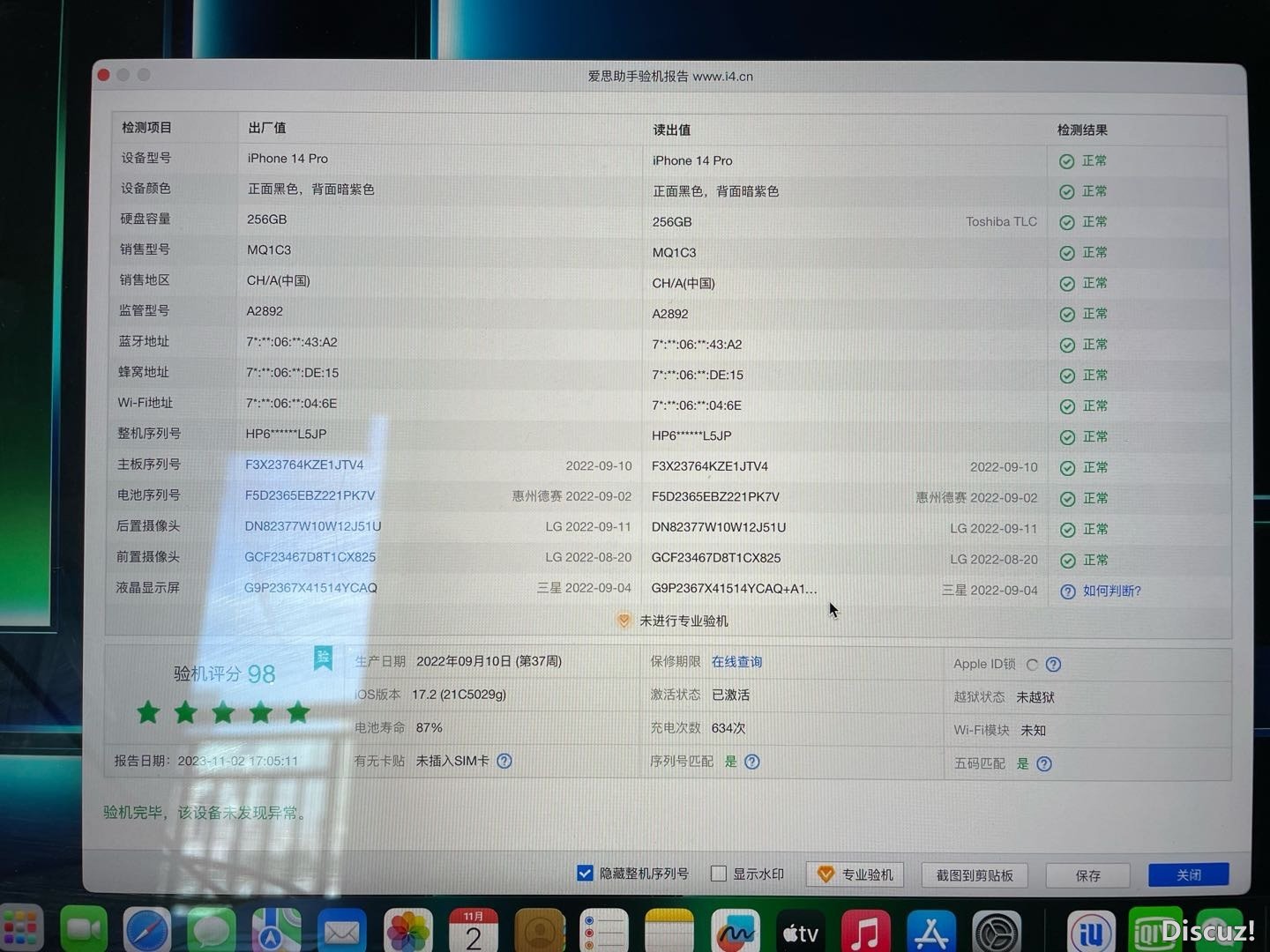Click the 未进行专业验机 notice
This screenshot has width=1270, height=952.
(x=673, y=621)
